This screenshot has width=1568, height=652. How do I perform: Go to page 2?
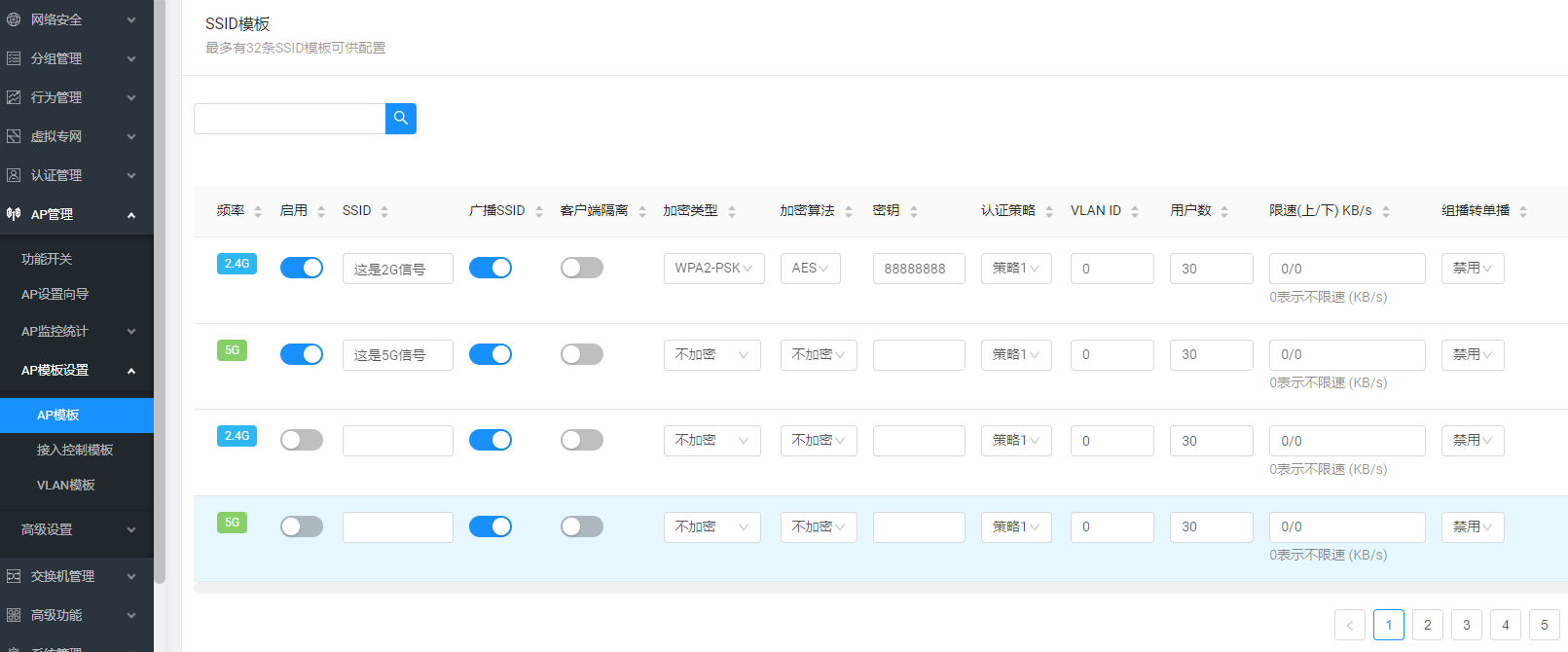1428,625
